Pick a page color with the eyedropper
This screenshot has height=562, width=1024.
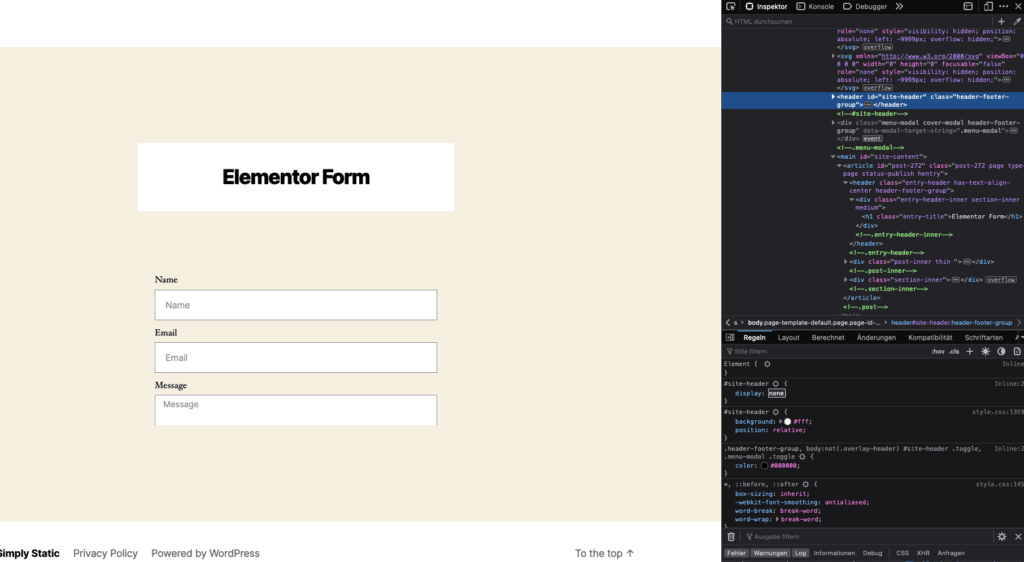tap(1017, 22)
